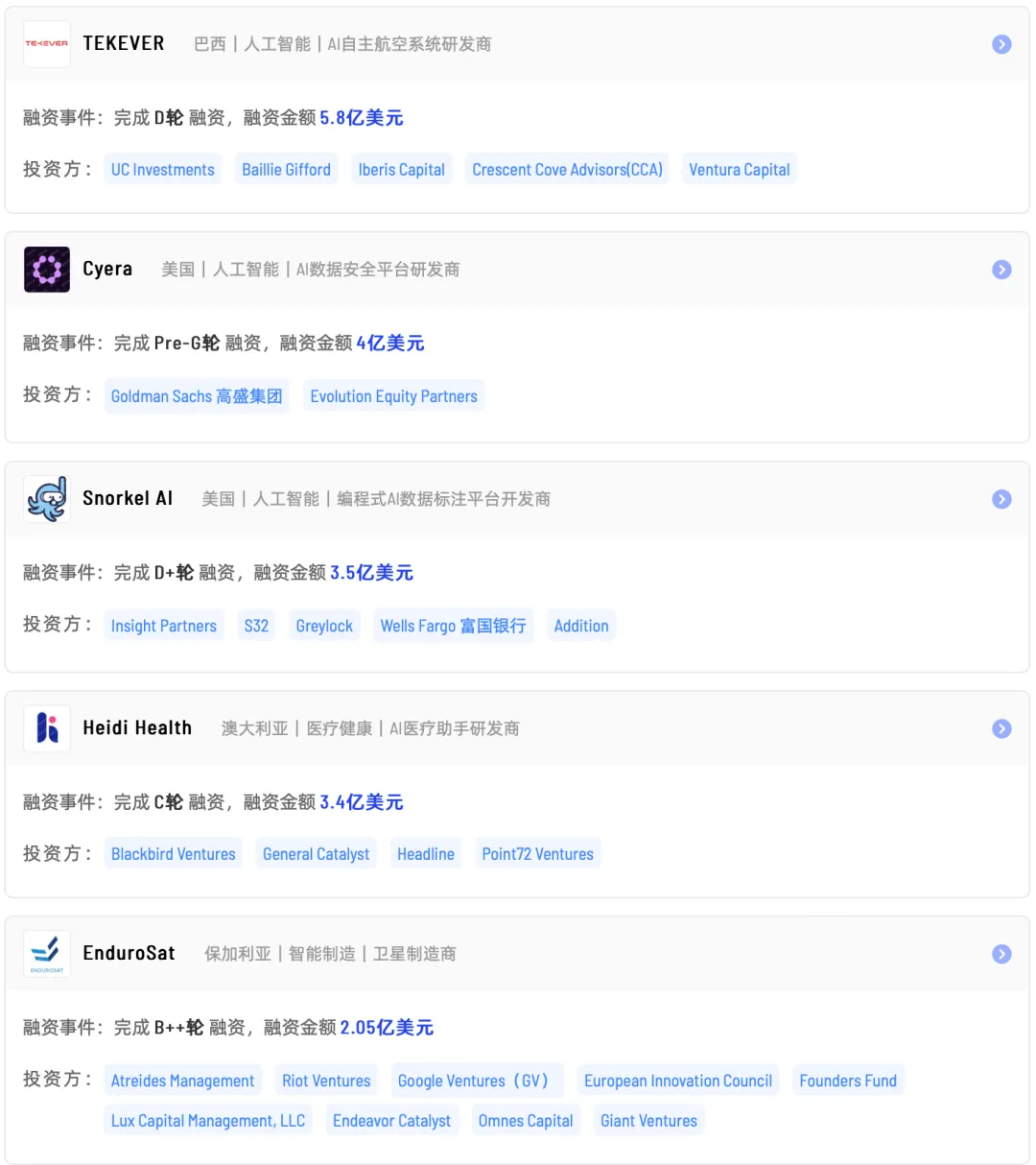Open the Giant Ventures investor tag
This screenshot has height=1165, width=1036.
coord(648,1121)
